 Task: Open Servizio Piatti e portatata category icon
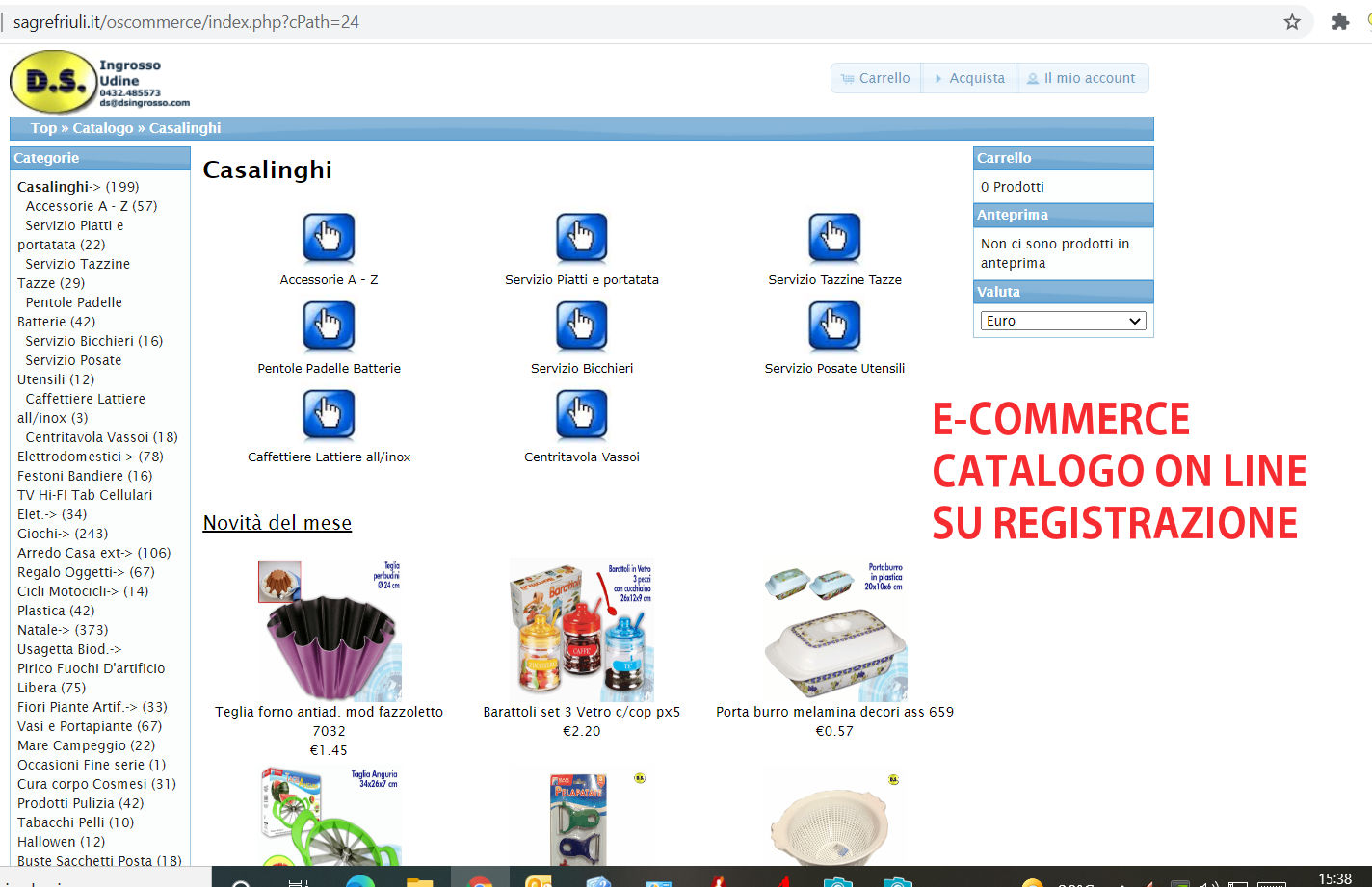[582, 238]
